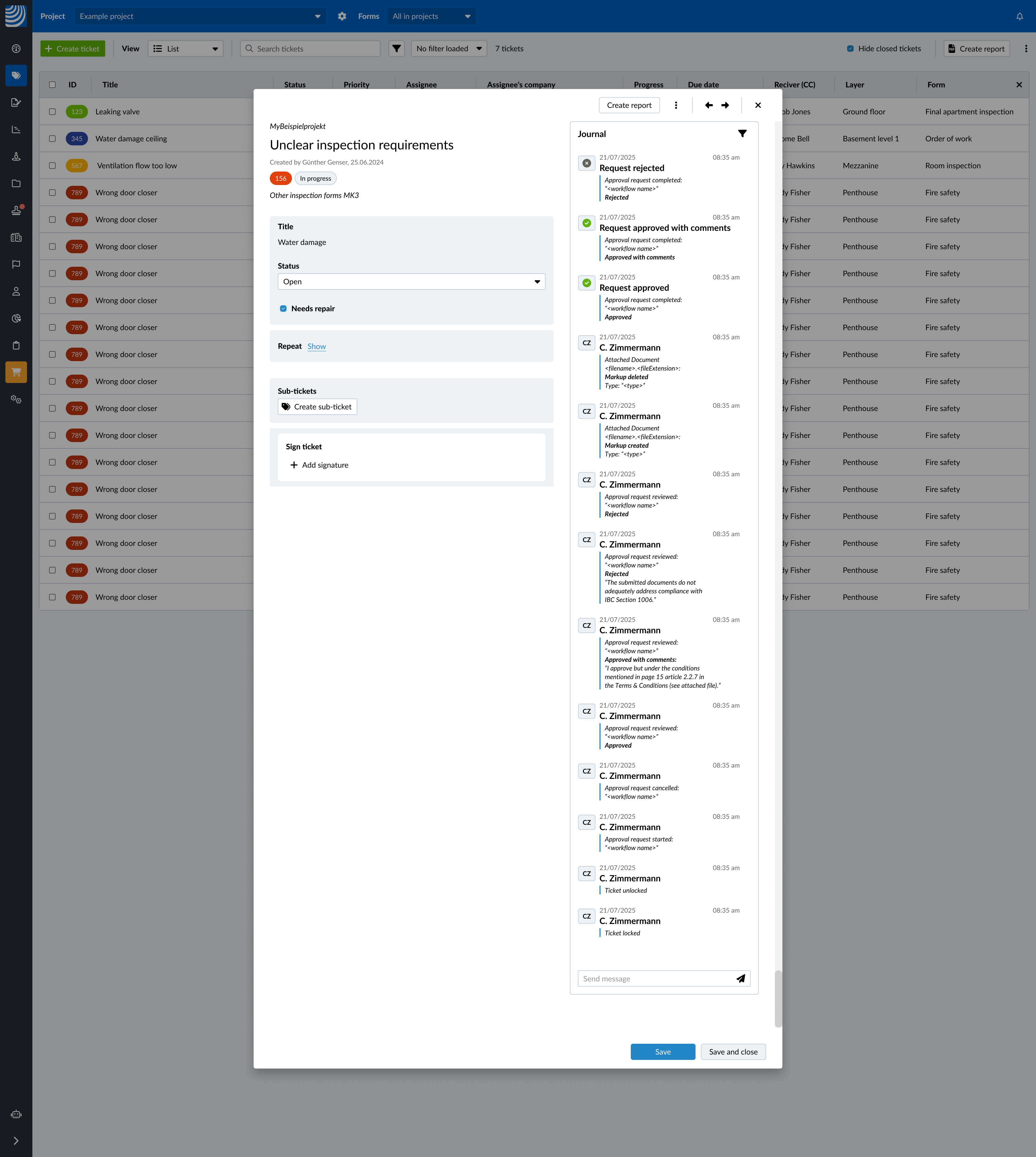The image size is (1036, 1157).
Task: Expand the No filter loaded dropdown
Action: [449, 49]
